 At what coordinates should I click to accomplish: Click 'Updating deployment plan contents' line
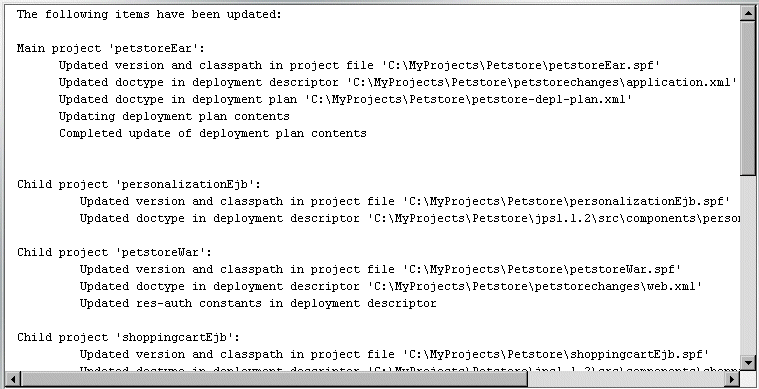(x=174, y=117)
